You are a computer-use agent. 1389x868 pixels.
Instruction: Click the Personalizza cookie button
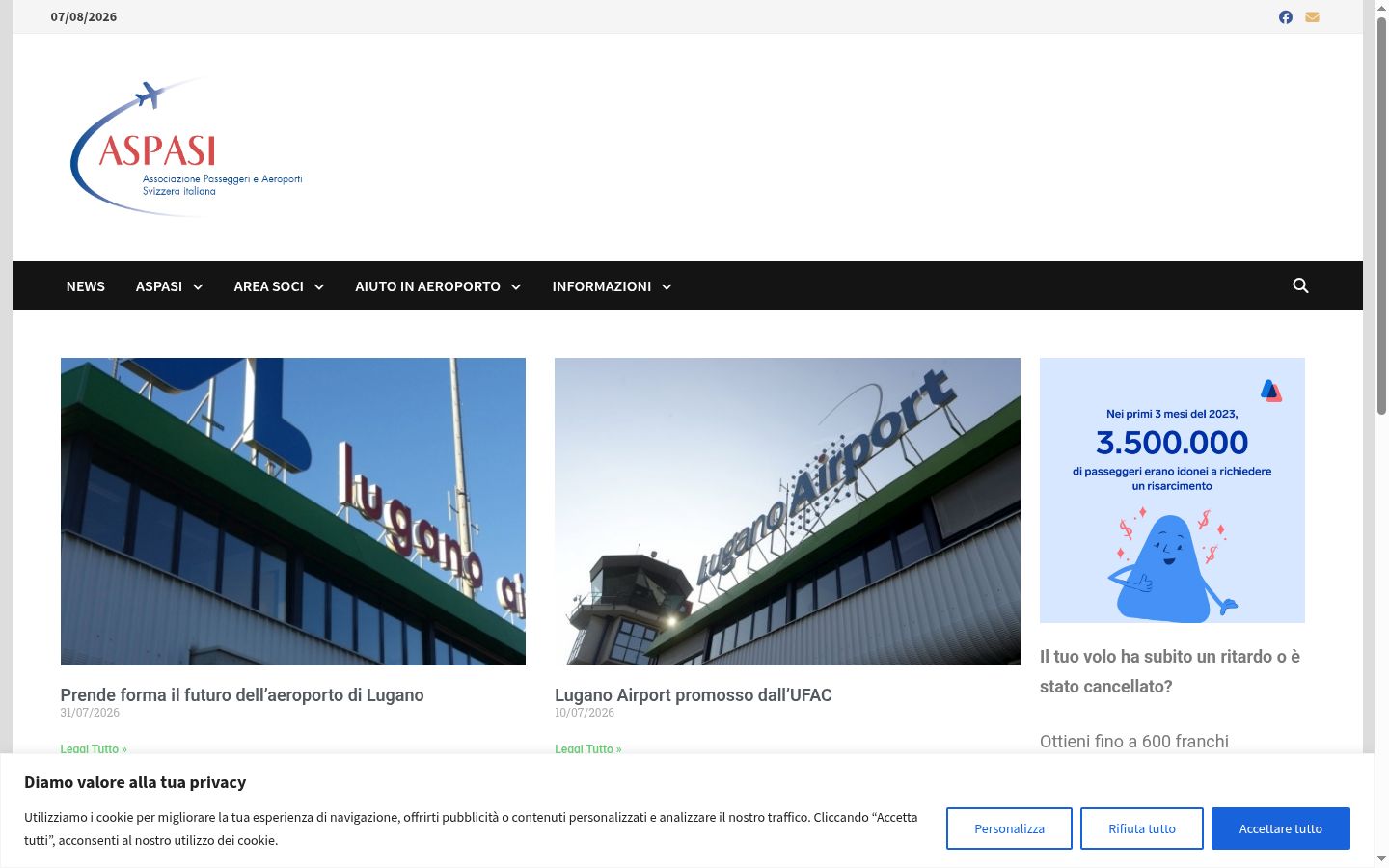tap(1009, 828)
